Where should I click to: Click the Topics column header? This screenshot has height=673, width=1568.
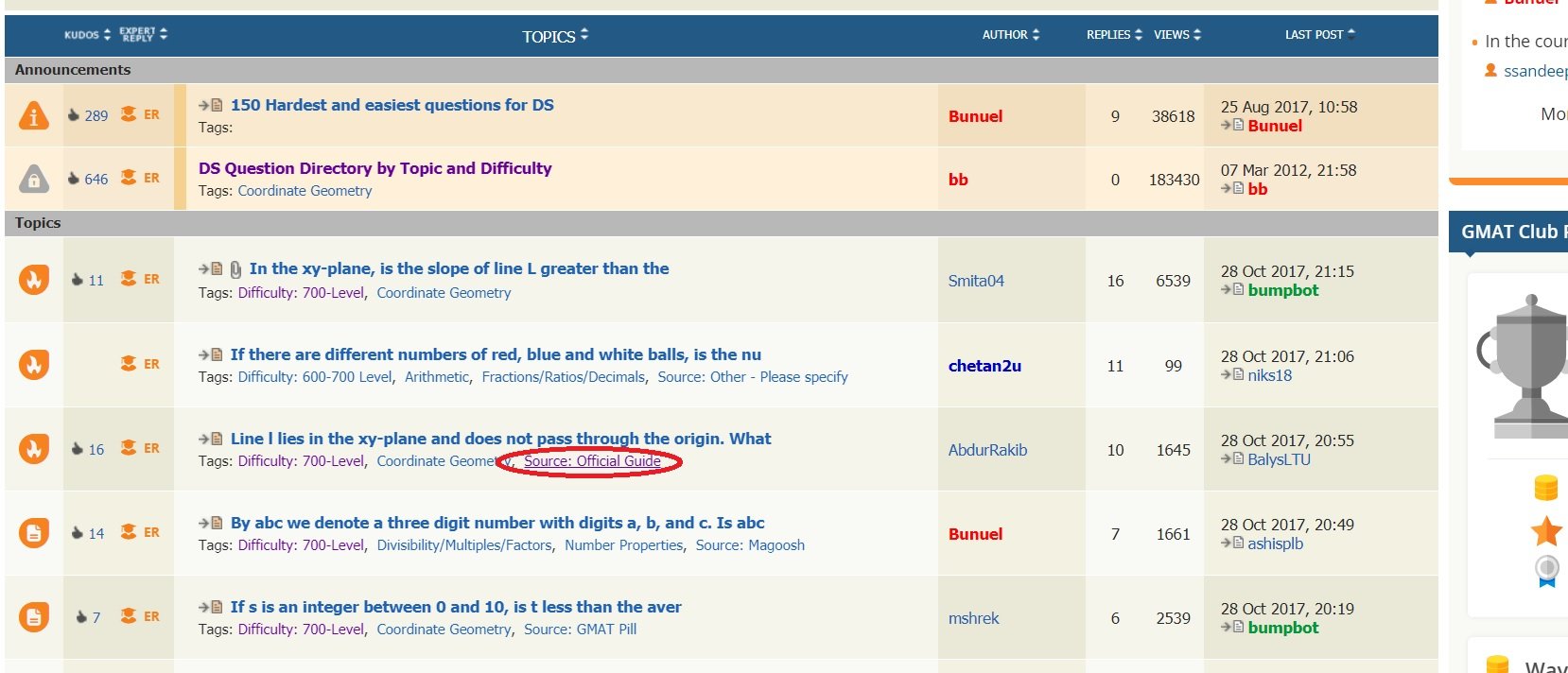click(554, 36)
